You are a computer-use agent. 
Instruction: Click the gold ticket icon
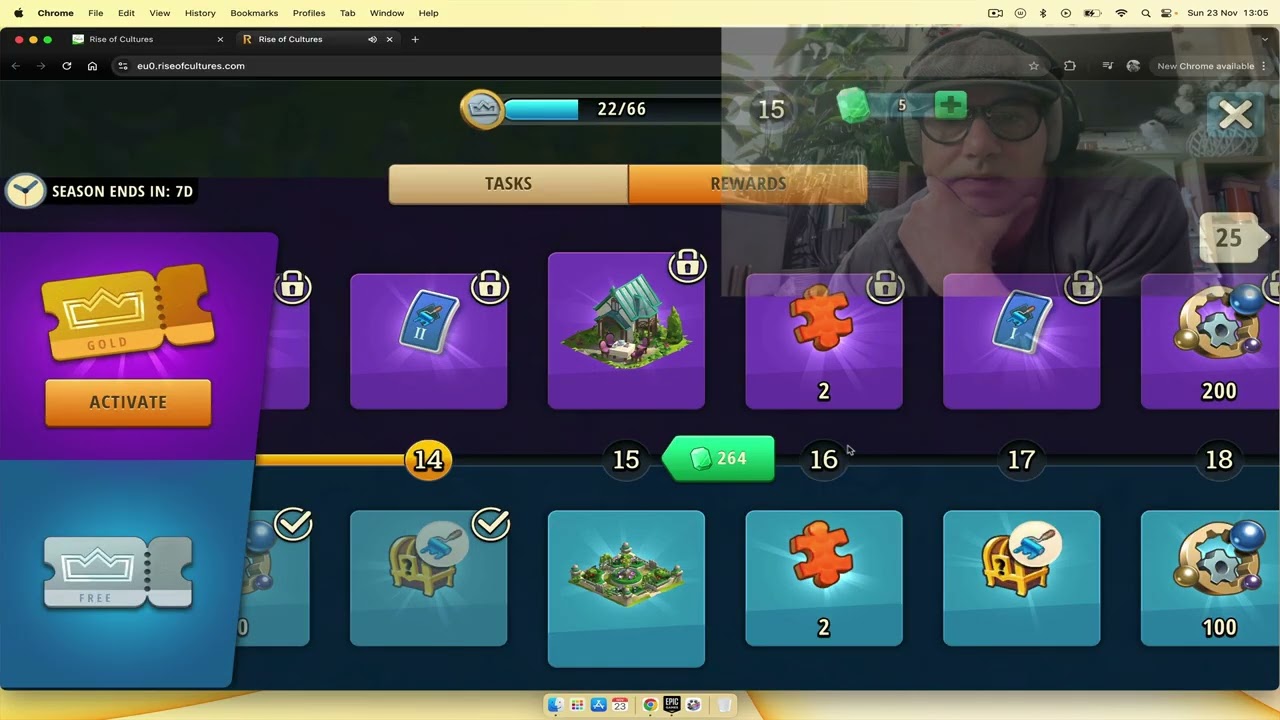(x=128, y=311)
